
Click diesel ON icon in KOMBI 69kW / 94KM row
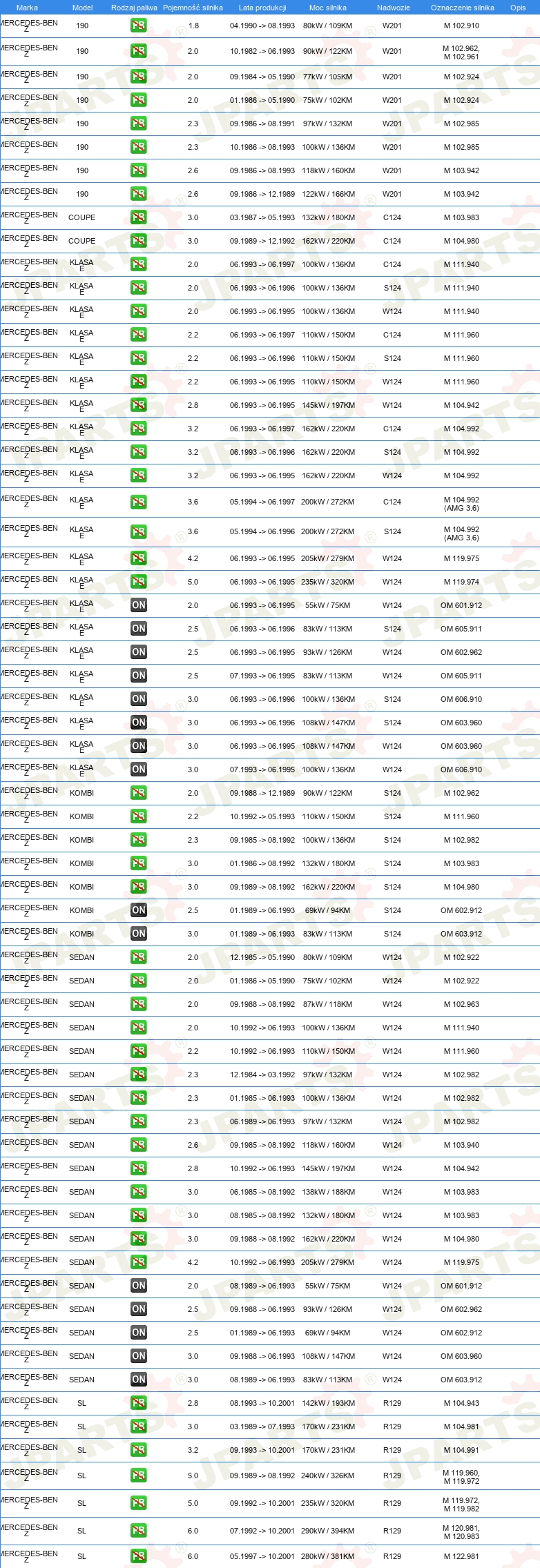[138, 910]
